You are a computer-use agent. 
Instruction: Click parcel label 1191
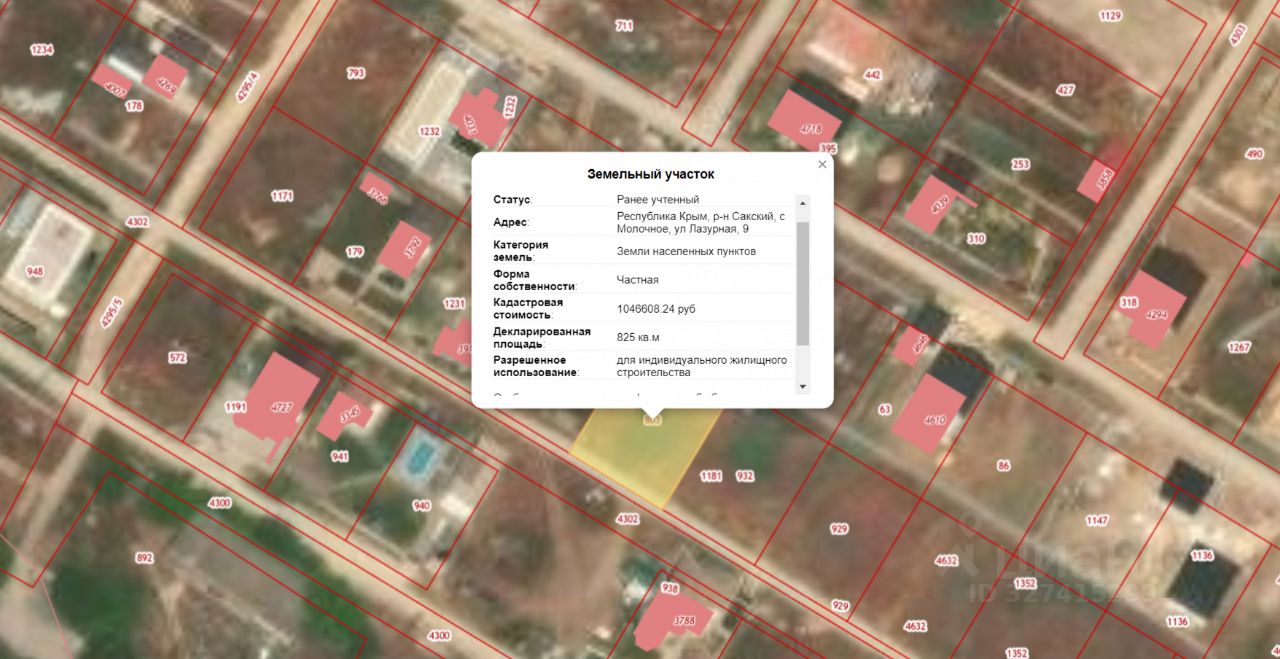tap(235, 407)
